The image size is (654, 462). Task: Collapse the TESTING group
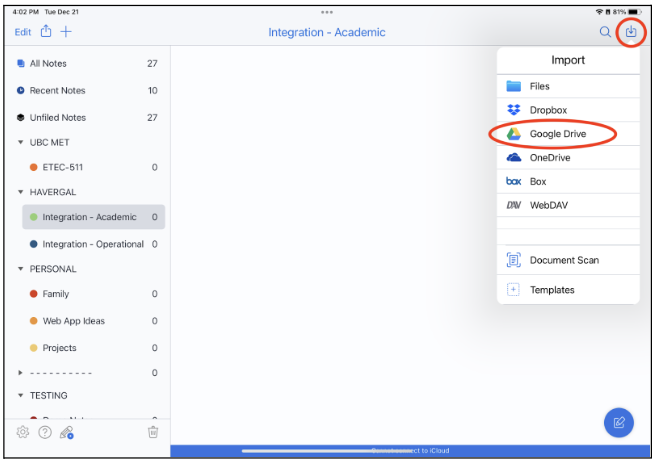click(x=20, y=395)
